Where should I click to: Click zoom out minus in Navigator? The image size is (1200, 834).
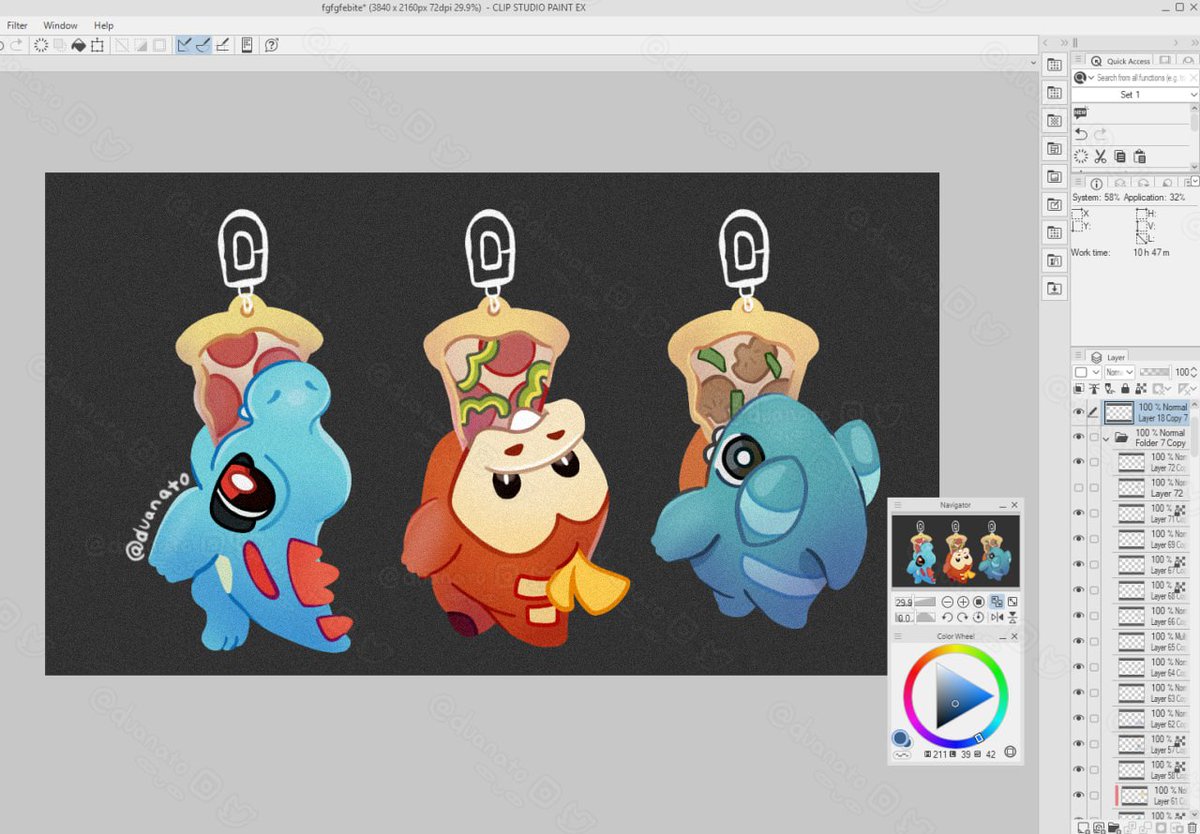pos(947,602)
